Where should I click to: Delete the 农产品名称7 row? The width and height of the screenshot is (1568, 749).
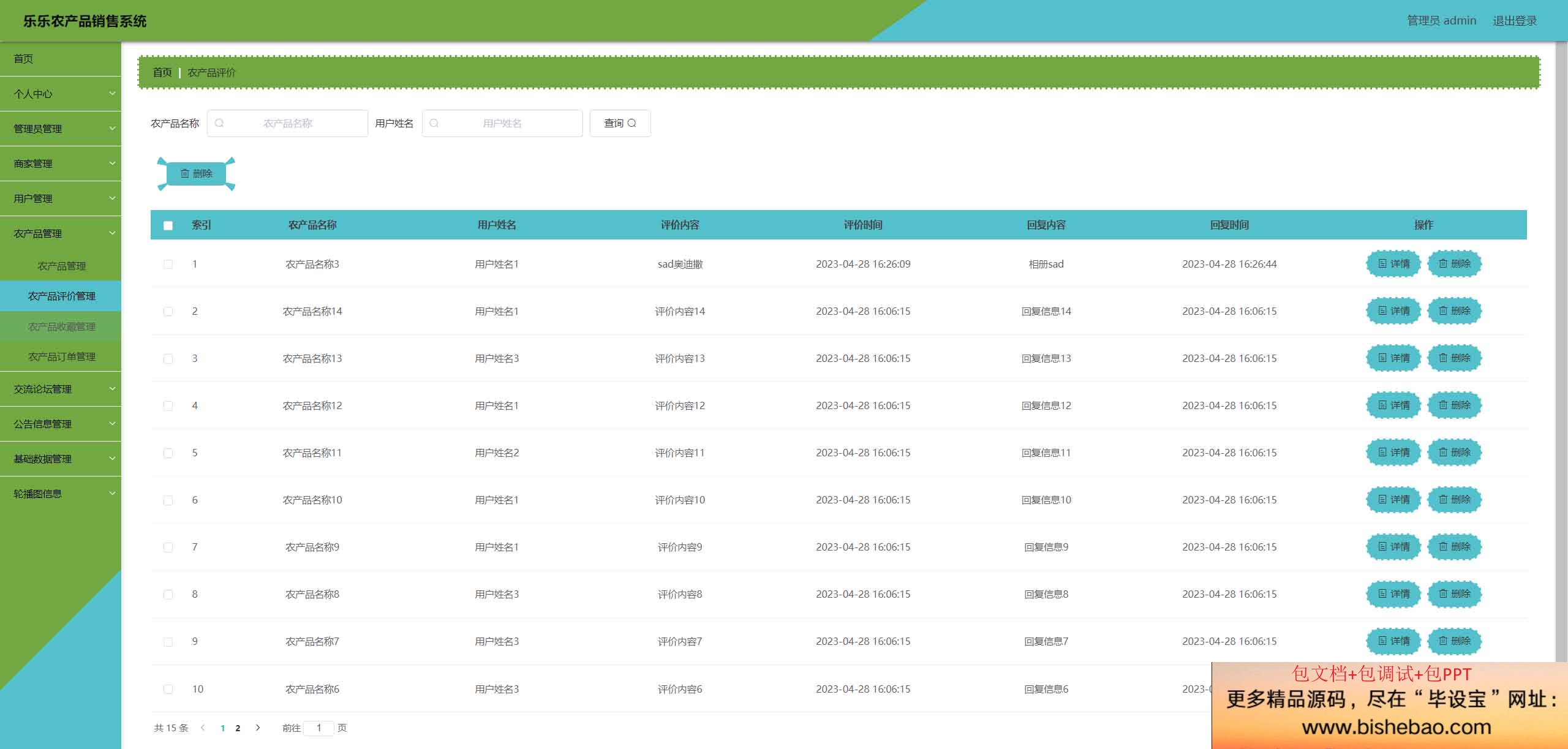point(1454,641)
